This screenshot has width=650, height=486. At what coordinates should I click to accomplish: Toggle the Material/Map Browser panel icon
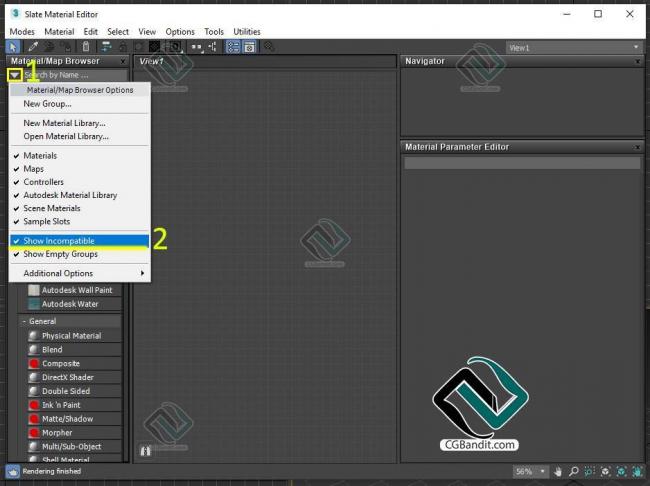[x=233, y=47]
